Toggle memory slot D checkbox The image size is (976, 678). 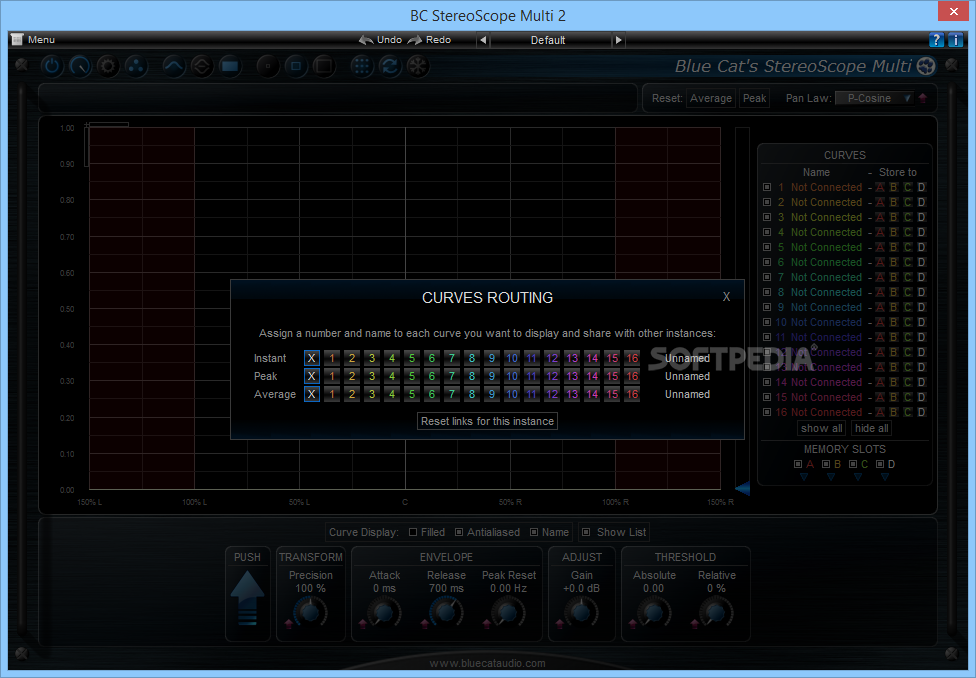pos(880,464)
